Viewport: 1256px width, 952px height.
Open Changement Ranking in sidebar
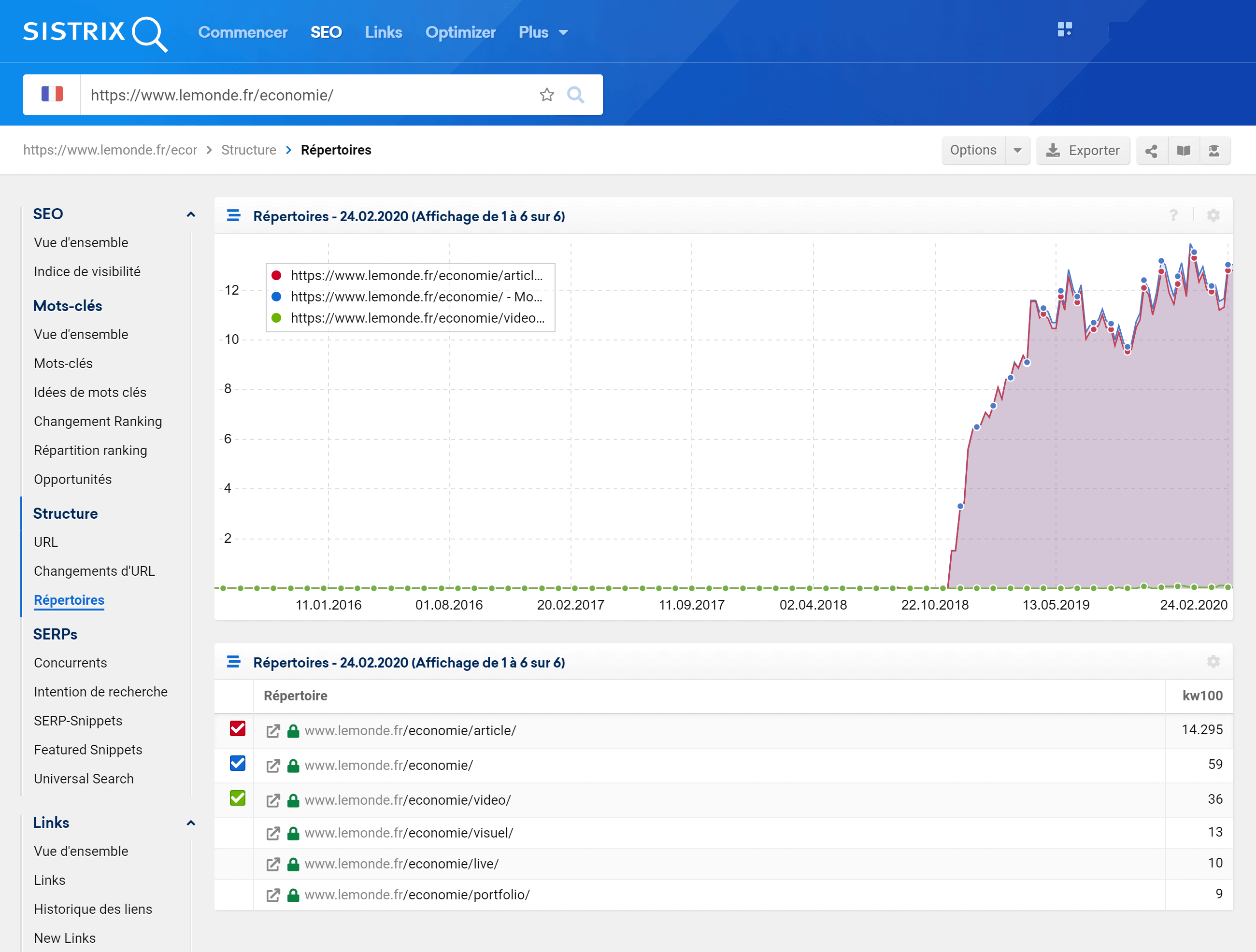(x=98, y=421)
